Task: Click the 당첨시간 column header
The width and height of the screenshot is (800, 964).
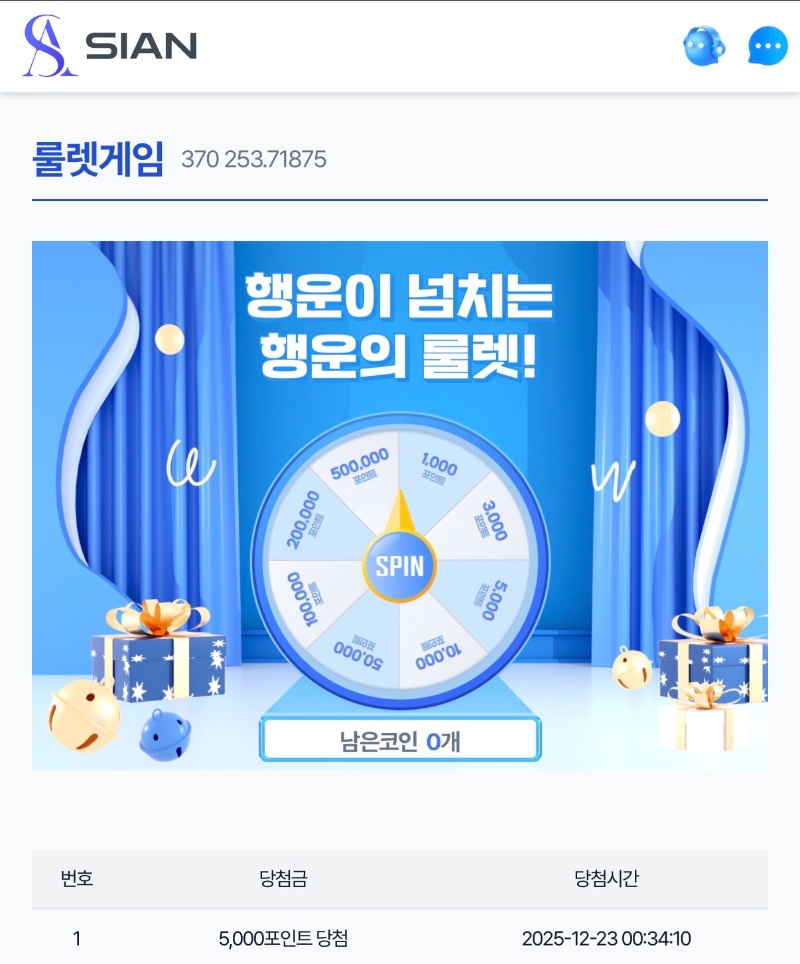Action: point(606,878)
